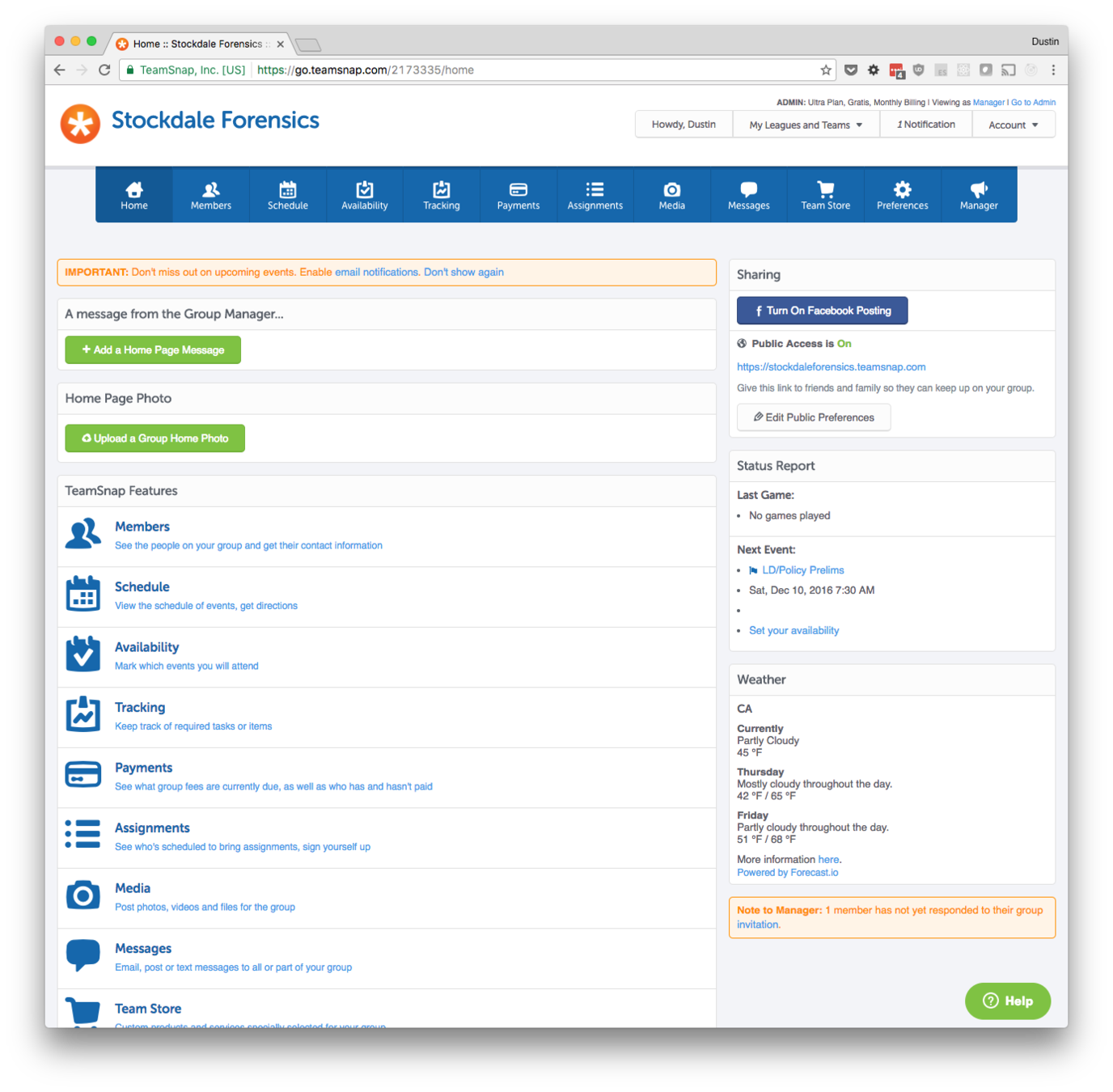Image resolution: width=1113 pixels, height=1092 pixels.
Task: Open the Tracking nav icon
Action: point(442,195)
